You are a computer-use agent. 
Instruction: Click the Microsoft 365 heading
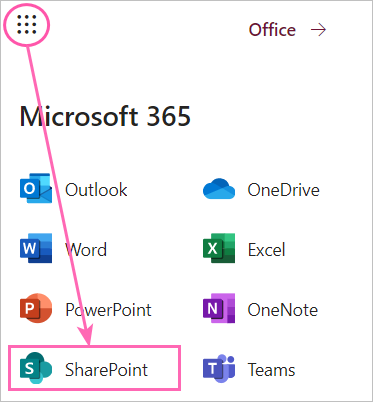(x=105, y=116)
